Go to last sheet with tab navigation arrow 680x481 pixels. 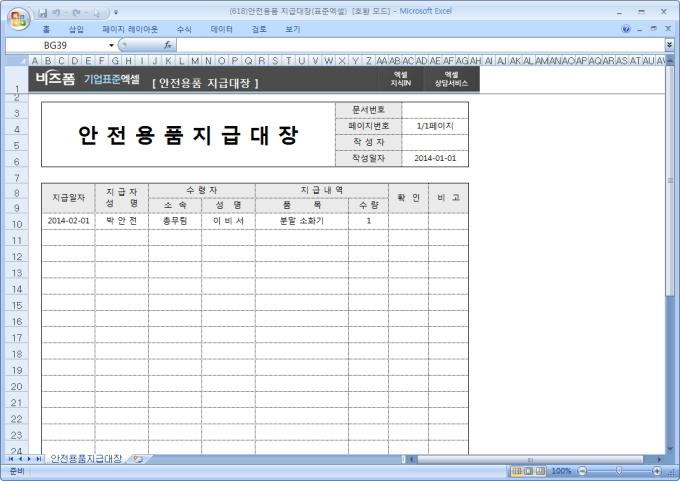pyautogui.click(x=38, y=459)
